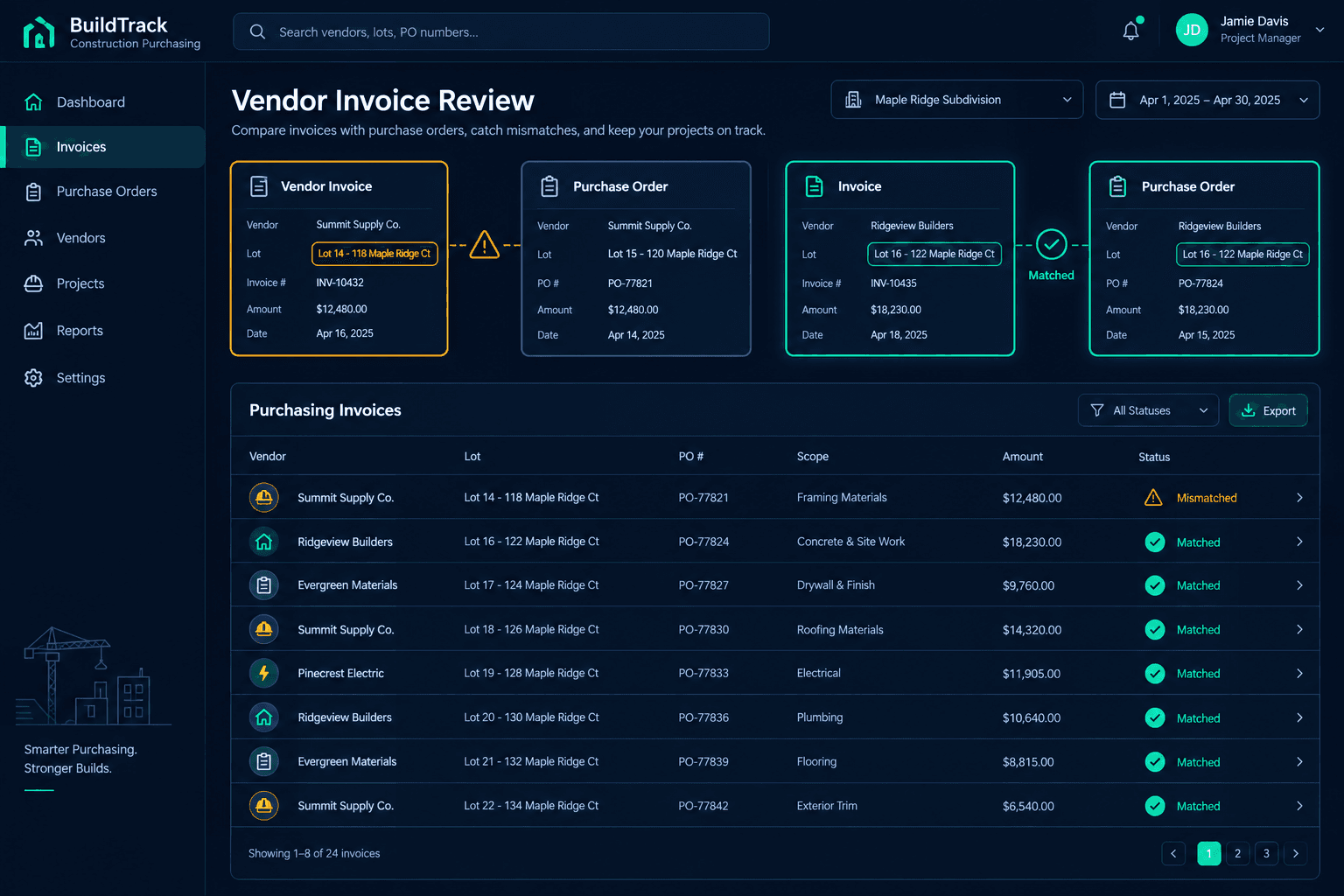
Task: Click the Pinecrest Electric lightning bolt icon
Action: point(264,673)
